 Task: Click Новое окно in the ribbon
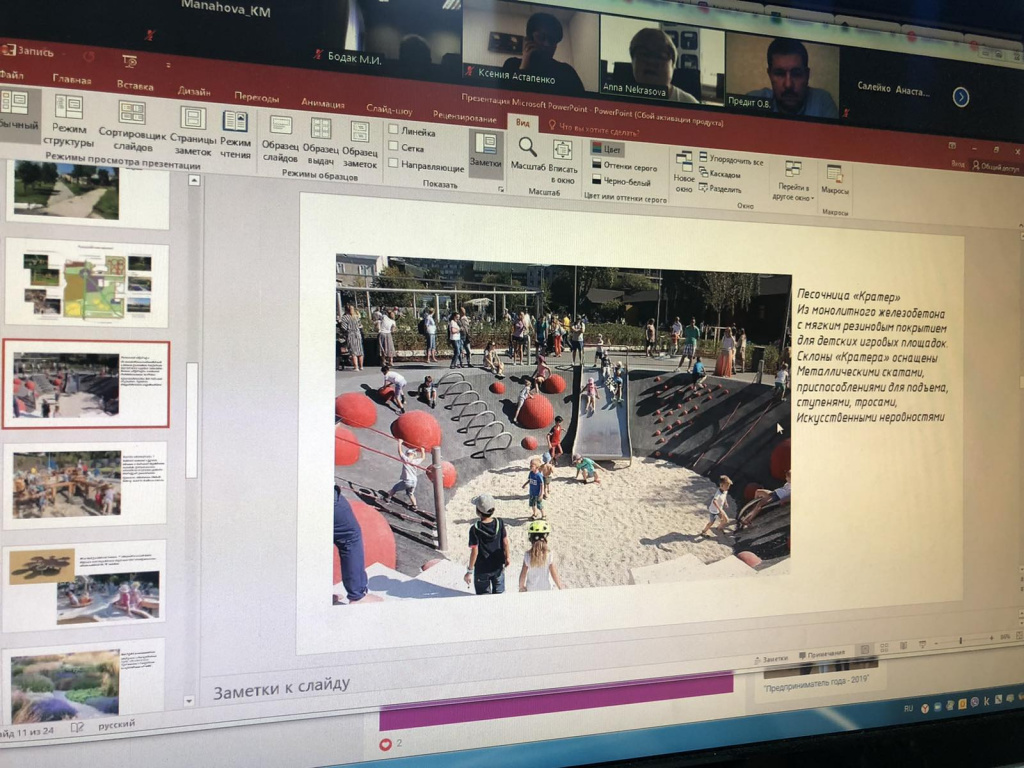(x=684, y=169)
